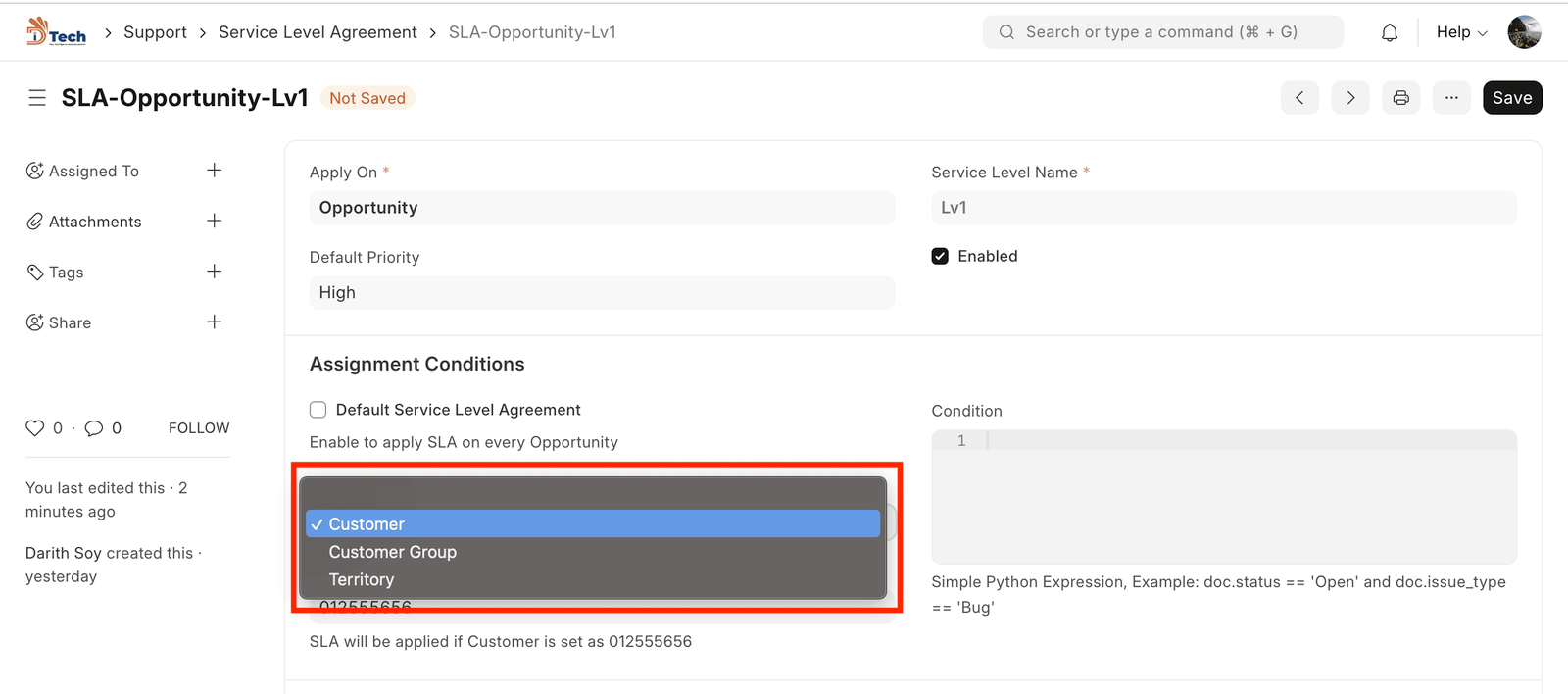Enable Default Service Level Agreement checkbox
This screenshot has height=694, width=1568.
coord(318,410)
